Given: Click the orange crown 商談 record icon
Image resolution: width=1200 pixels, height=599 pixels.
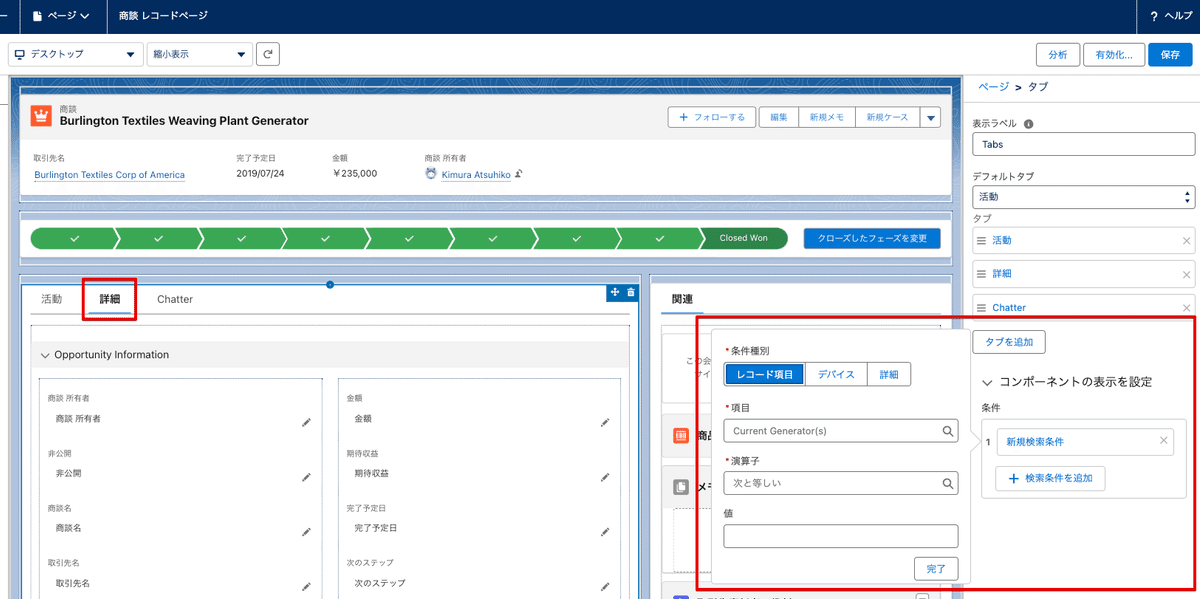Looking at the screenshot, I should (x=41, y=116).
